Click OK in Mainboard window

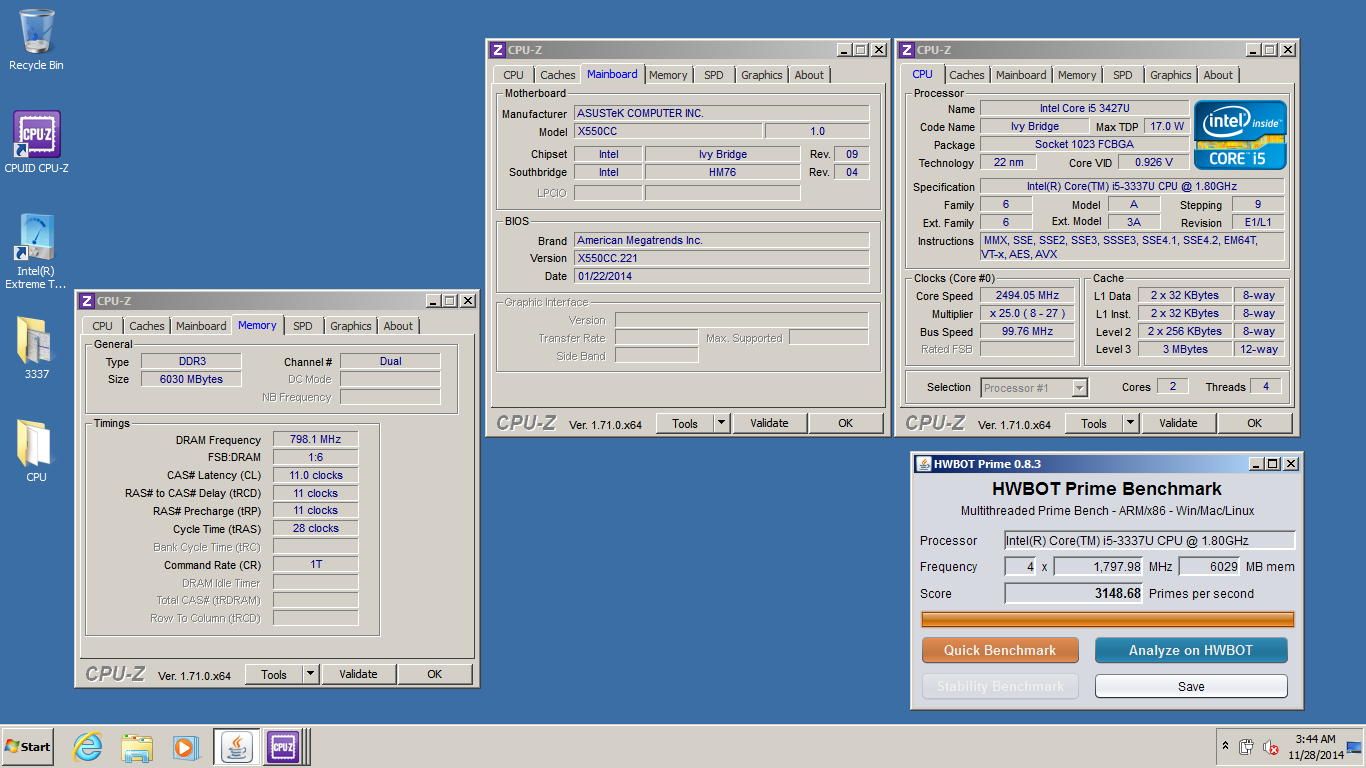846,424
